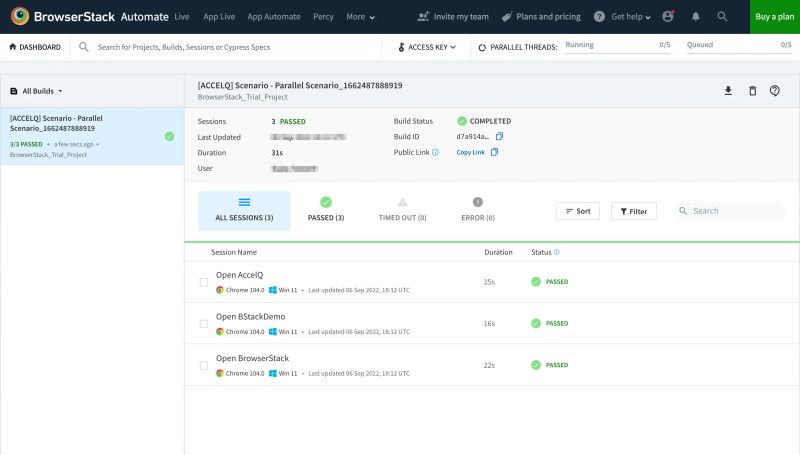Switch to the ALL SESSIONS tab

click(244, 211)
